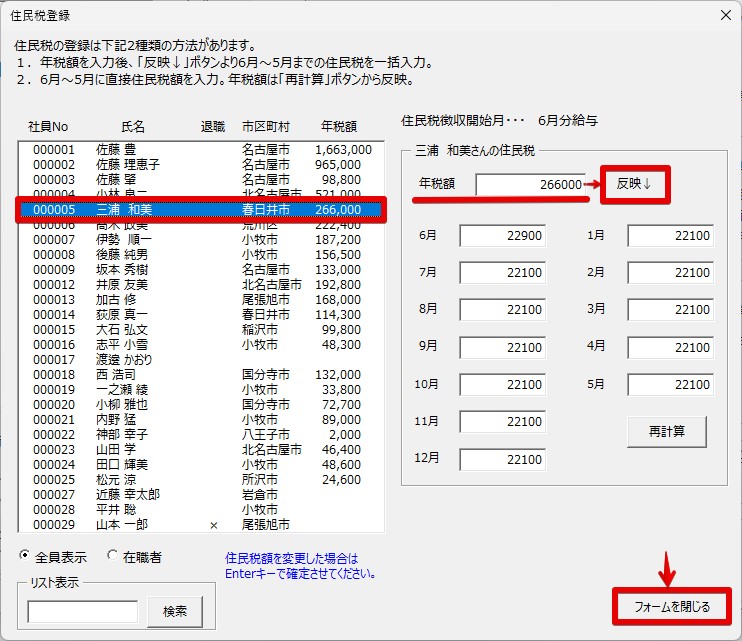This screenshot has height=641, width=742.
Task: Select employee 000012 井原 友美 row
Action: [x=201, y=284]
